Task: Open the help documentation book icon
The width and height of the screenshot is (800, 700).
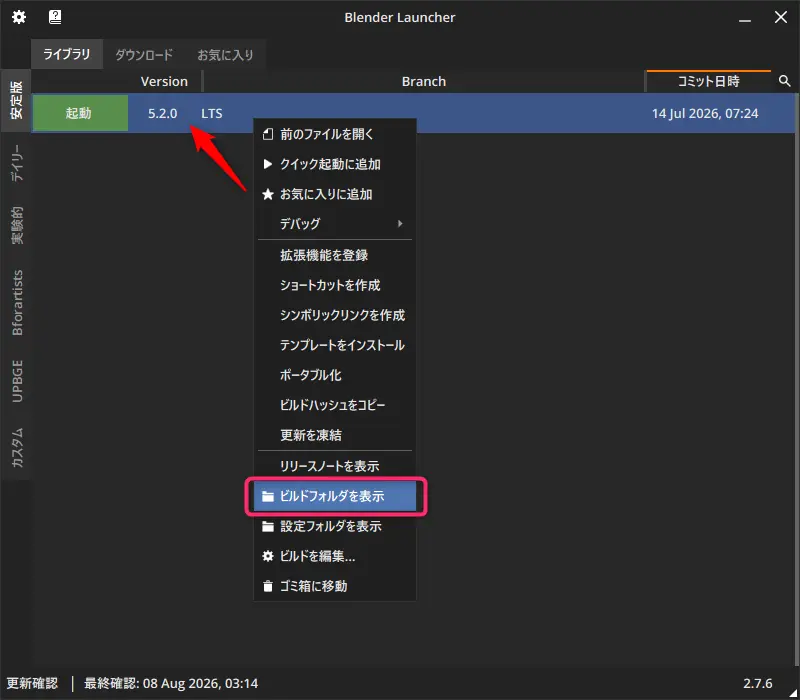Action: (x=55, y=17)
